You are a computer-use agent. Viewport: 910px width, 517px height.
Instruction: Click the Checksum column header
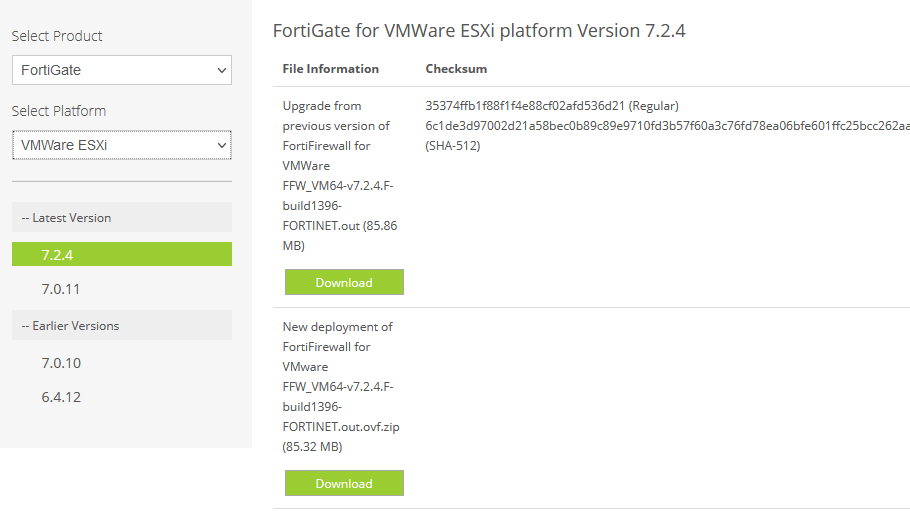(456, 69)
